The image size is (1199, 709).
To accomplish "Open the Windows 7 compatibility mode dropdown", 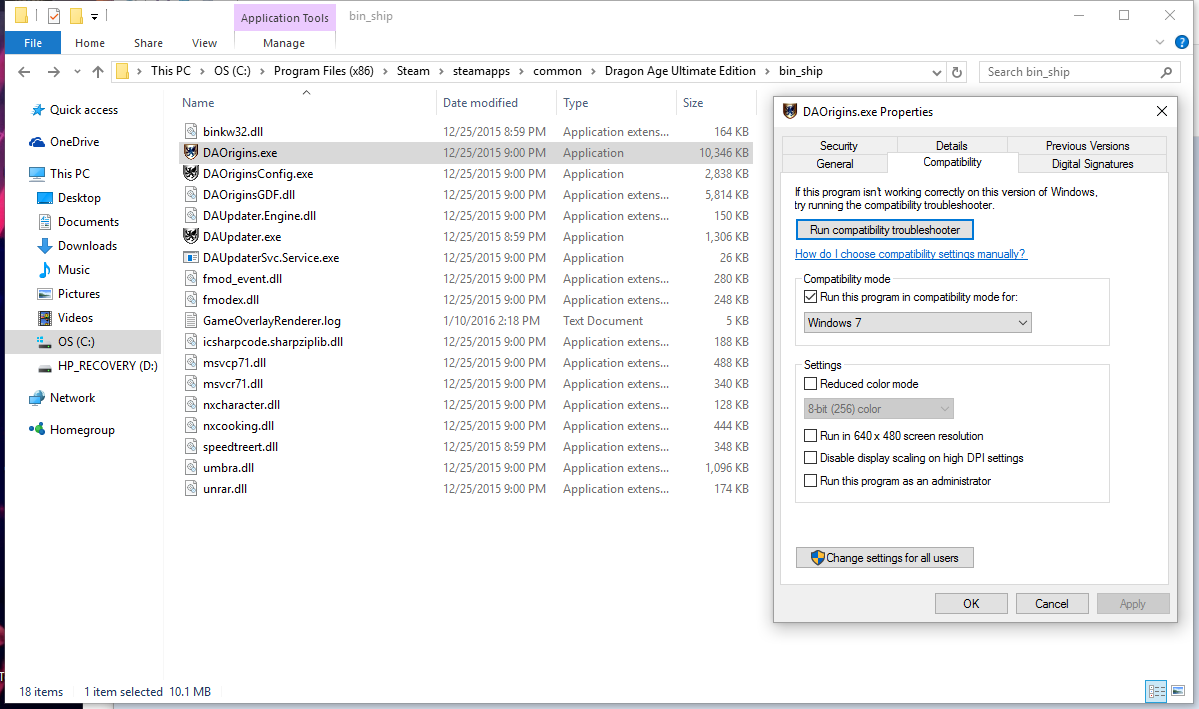I will (x=918, y=323).
